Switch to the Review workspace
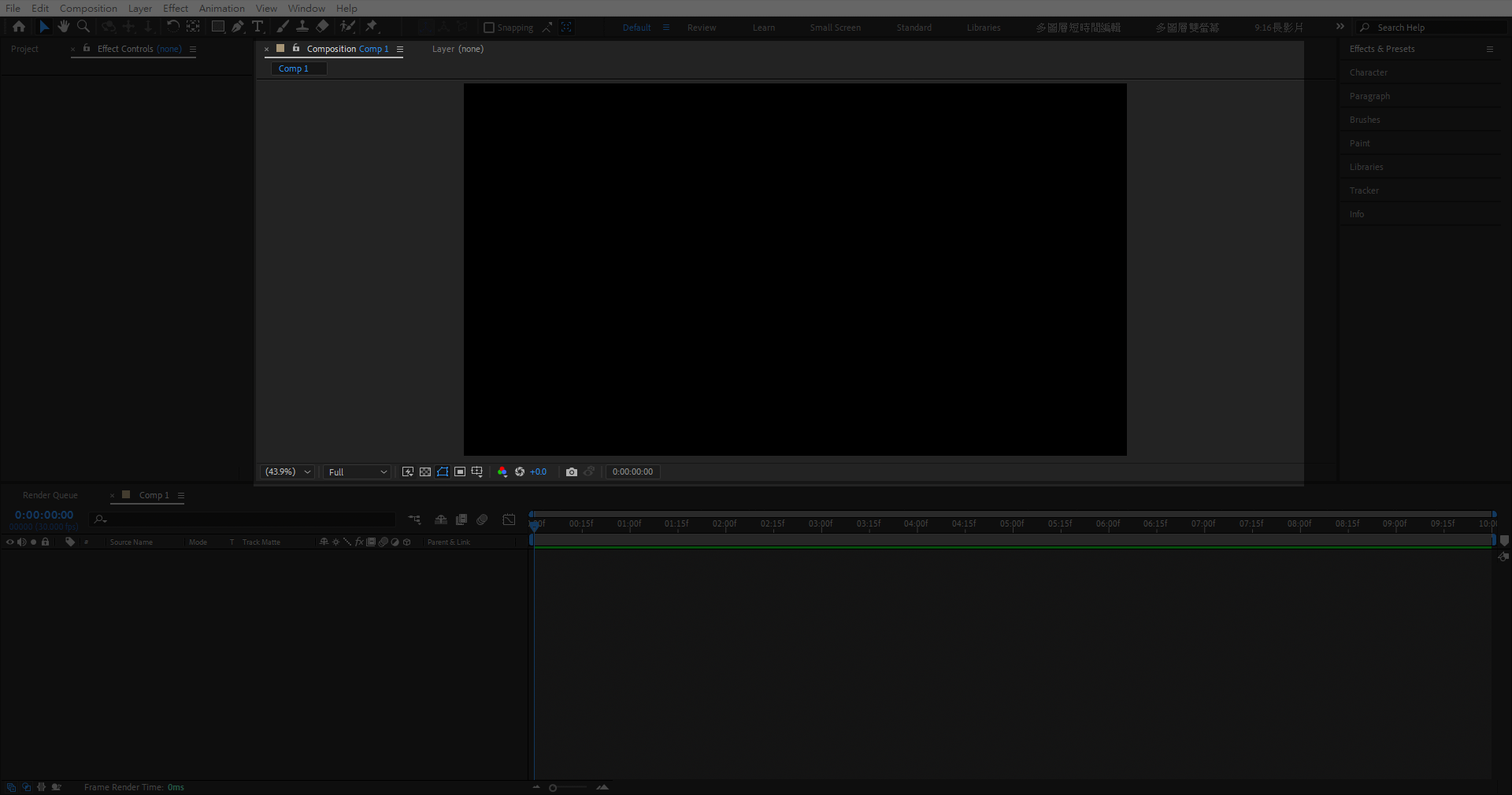Screen dimensions: 1512x795 (x=701, y=28)
